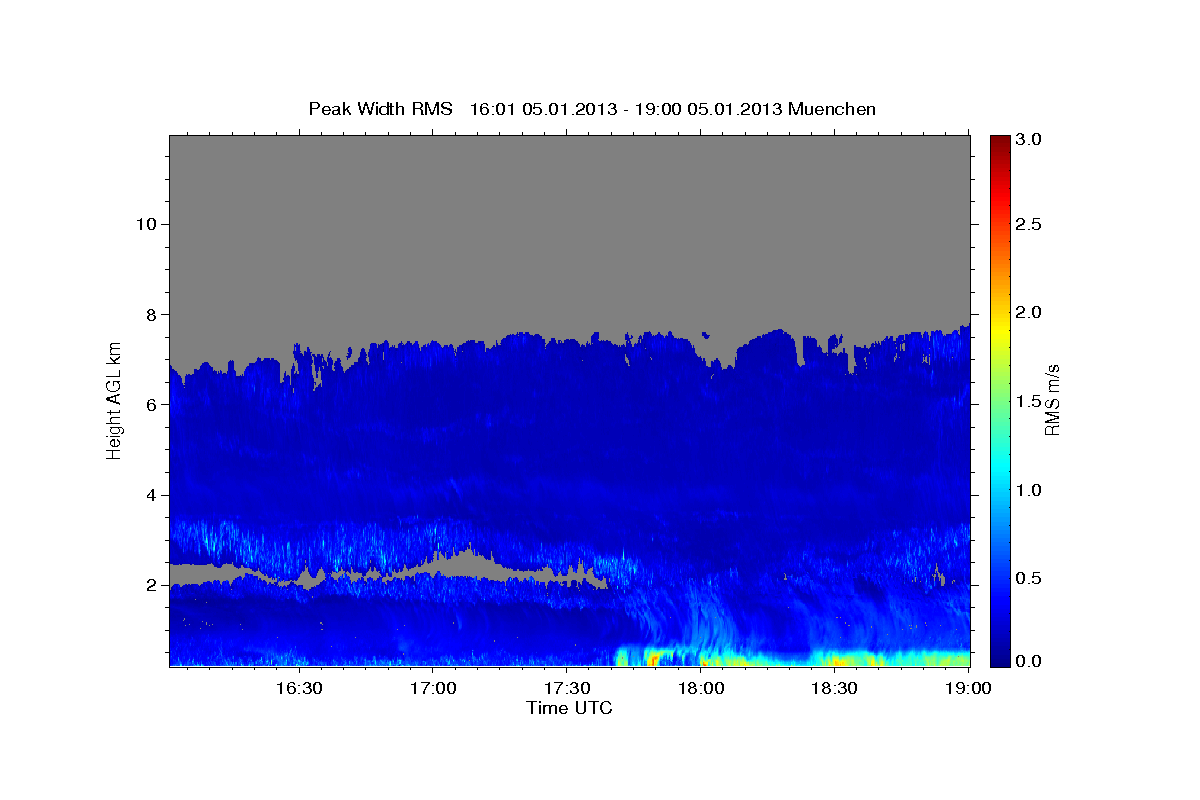Click the 1.5 colorbar value
The width and height of the screenshot is (1200, 800).
coord(1030,401)
